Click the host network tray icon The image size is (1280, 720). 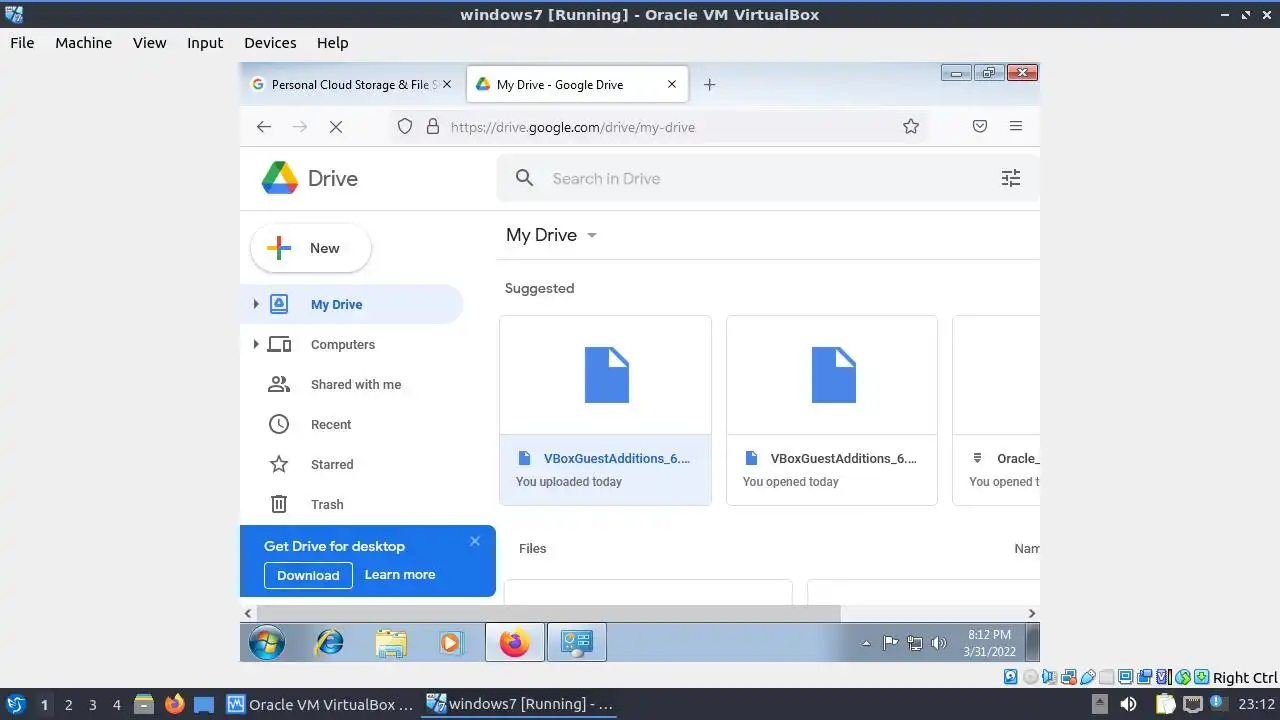[x=1194, y=704]
